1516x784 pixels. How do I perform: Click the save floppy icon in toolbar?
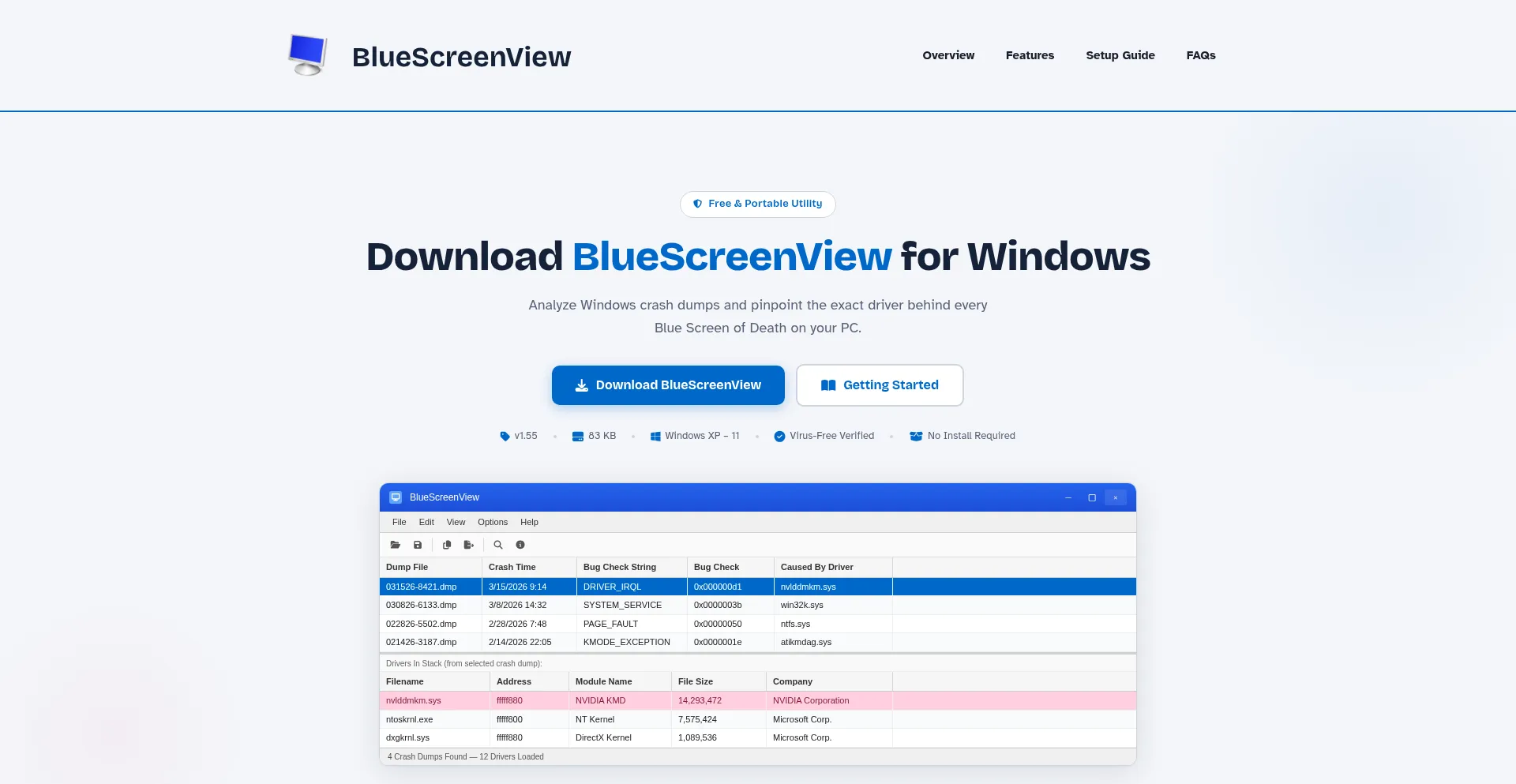click(x=418, y=545)
